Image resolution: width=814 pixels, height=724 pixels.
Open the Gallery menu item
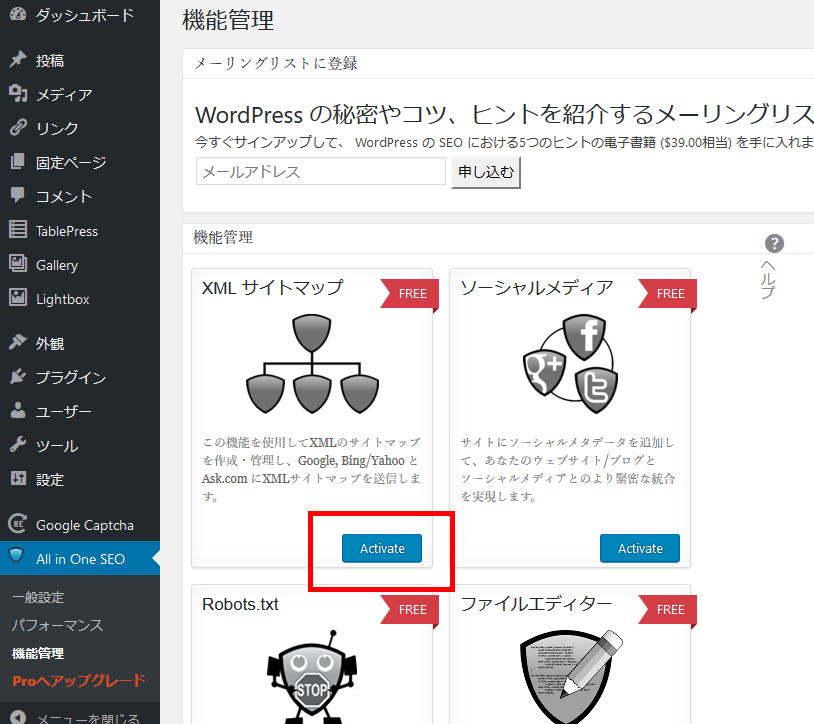click(57, 265)
